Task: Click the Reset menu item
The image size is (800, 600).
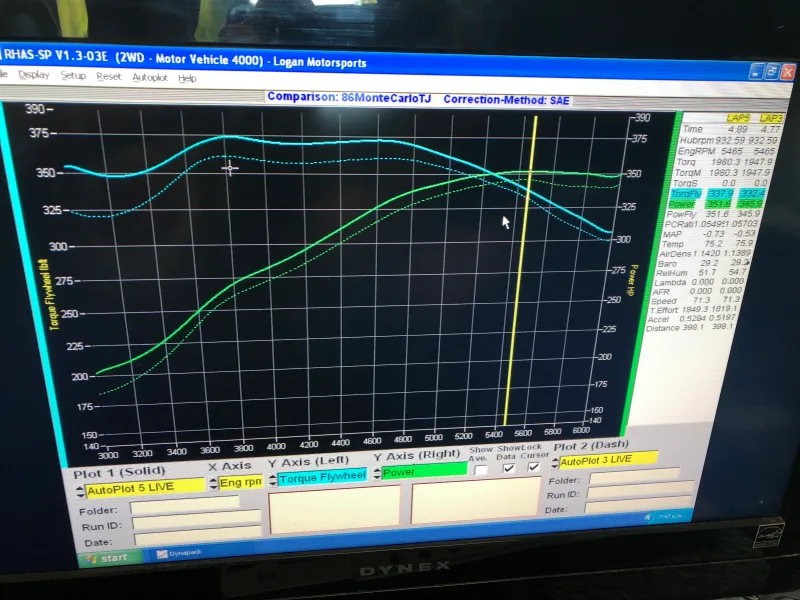Action: (108, 77)
